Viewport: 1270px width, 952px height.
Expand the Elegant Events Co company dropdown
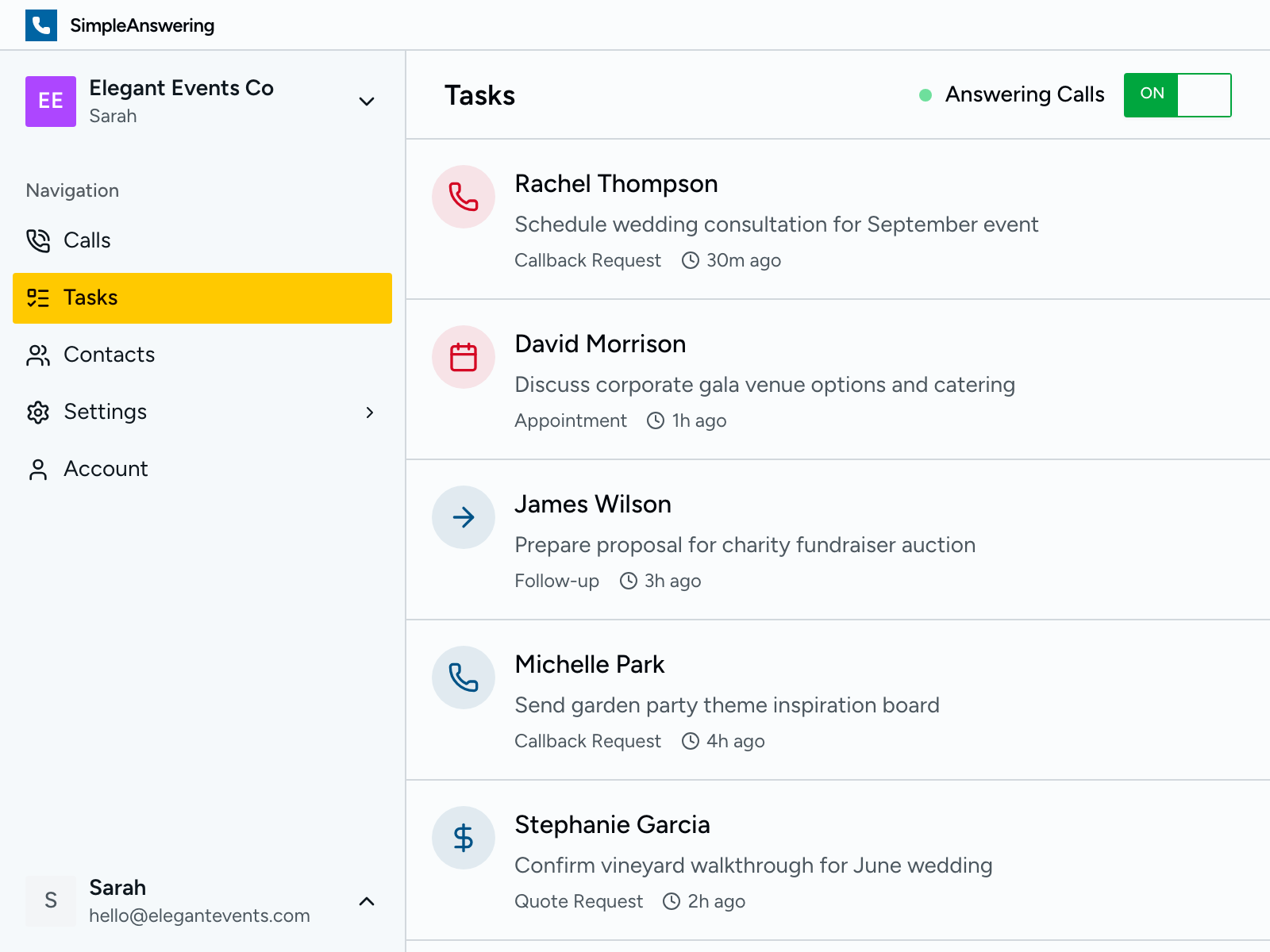[x=366, y=102]
